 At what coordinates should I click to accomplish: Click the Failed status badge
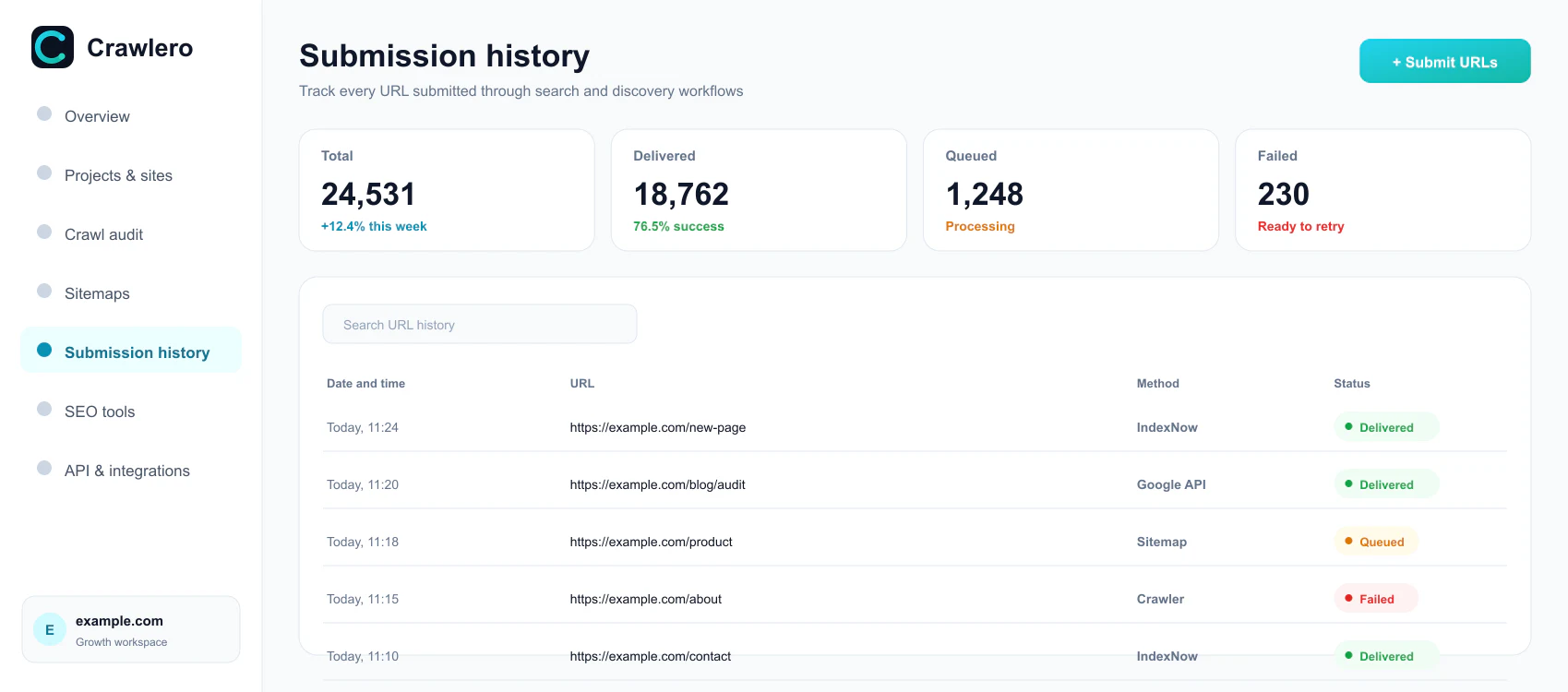click(x=1375, y=599)
